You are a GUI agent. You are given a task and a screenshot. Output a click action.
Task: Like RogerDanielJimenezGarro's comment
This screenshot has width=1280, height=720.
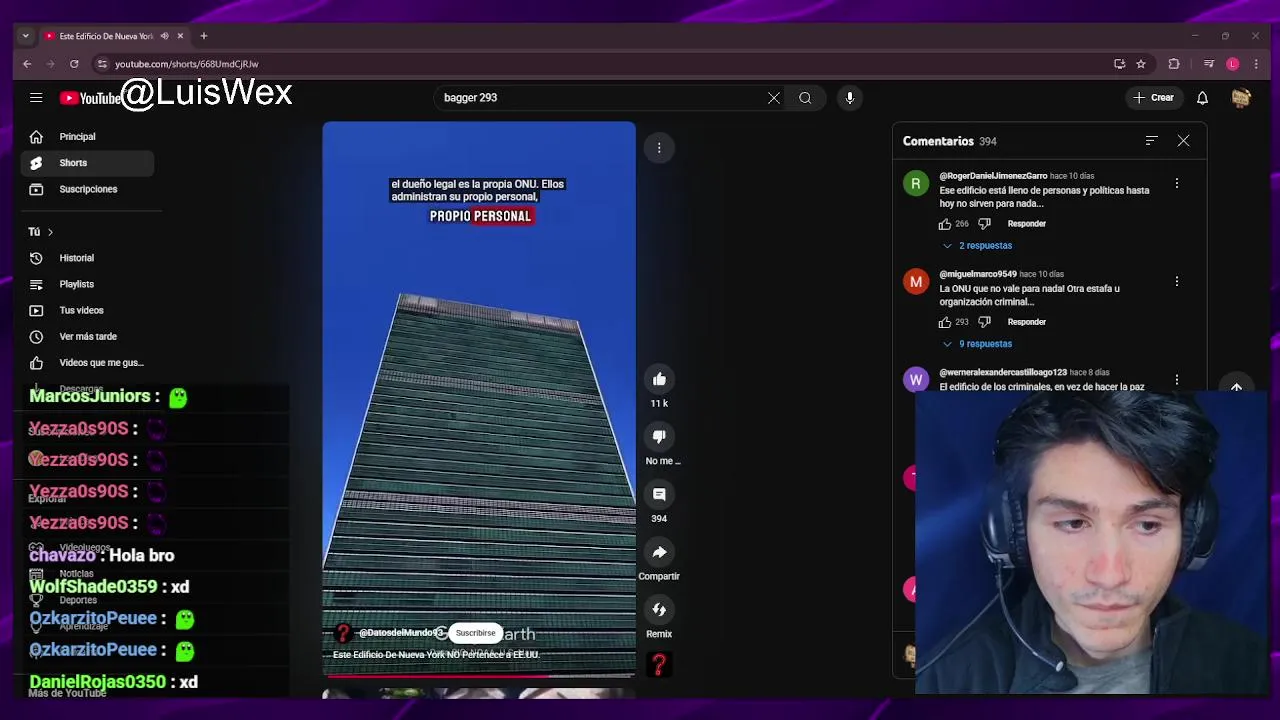click(945, 224)
